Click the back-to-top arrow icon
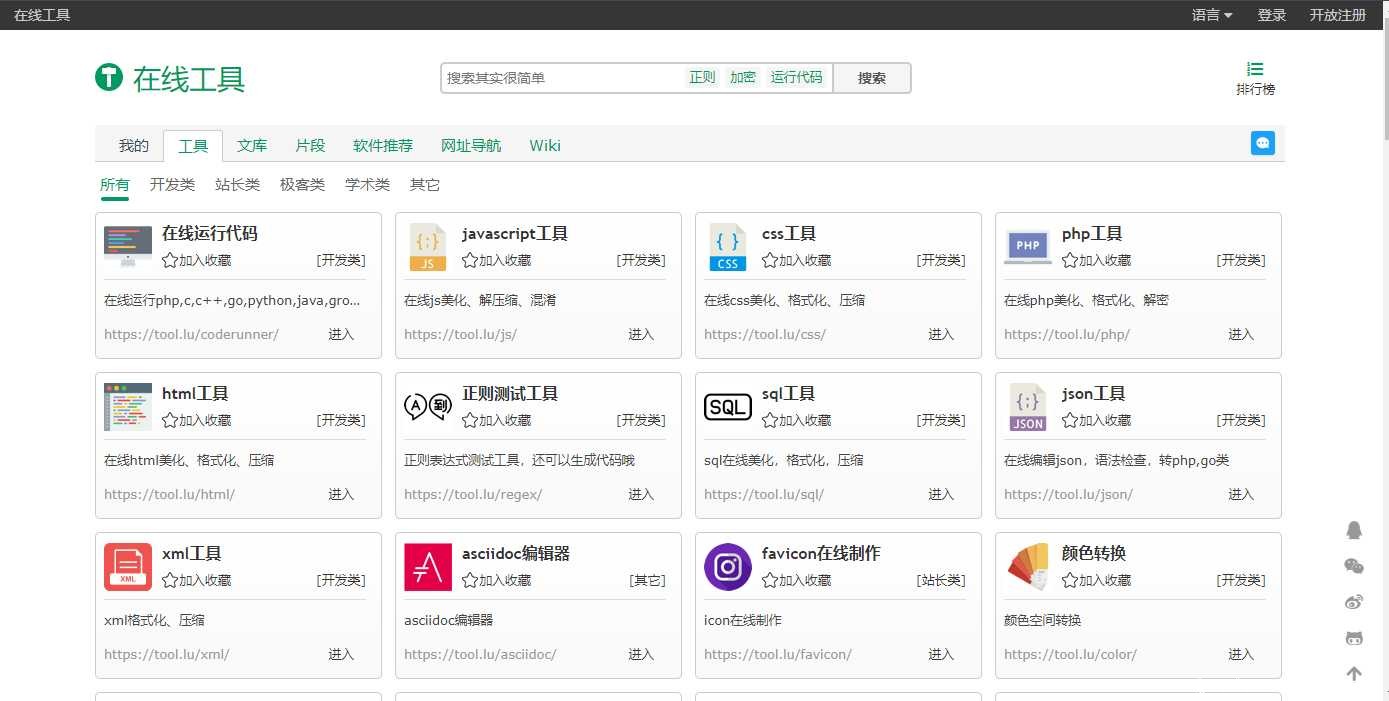Screen dimensions: 1389x701 1354,674
